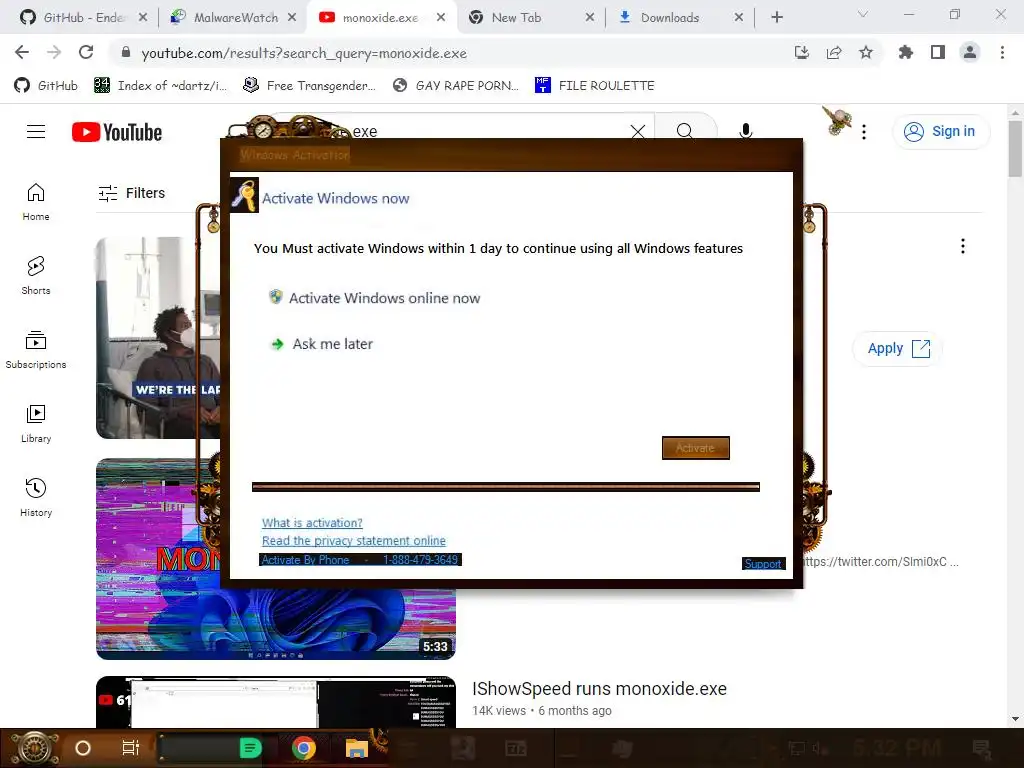Viewport: 1024px width, 768px height.
Task: Open the ishowspeed runs monoxide.exe video title
Action: (x=599, y=689)
